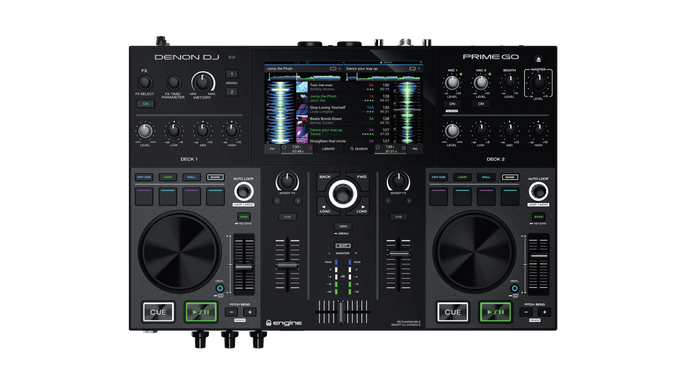Screen dimensions: 686x385
Task: Enable the Deck 1 SYNC button
Action: pyautogui.click(x=244, y=217)
